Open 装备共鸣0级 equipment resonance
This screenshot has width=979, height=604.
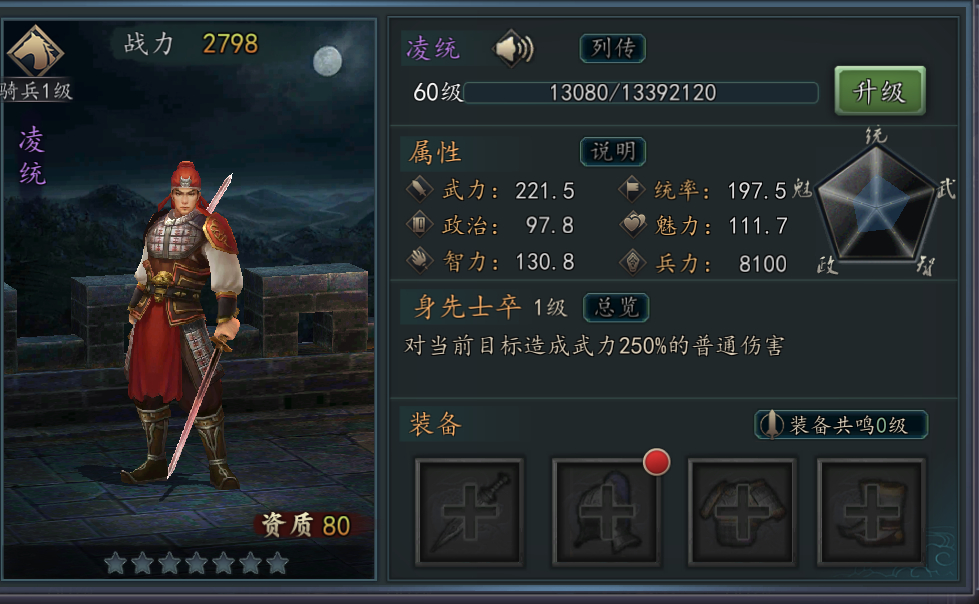841,425
